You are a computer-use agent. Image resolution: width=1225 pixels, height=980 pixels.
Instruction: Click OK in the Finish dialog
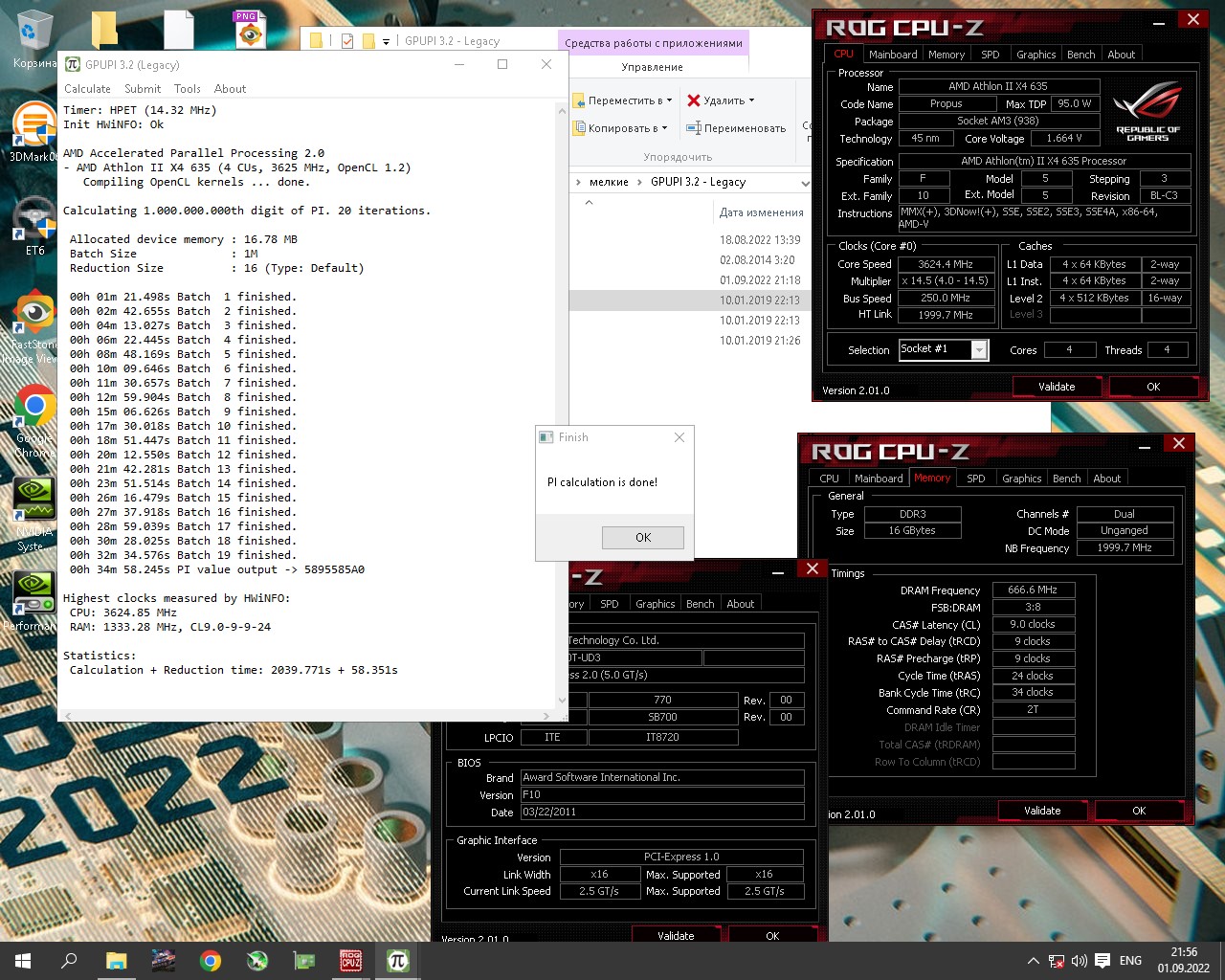(643, 537)
